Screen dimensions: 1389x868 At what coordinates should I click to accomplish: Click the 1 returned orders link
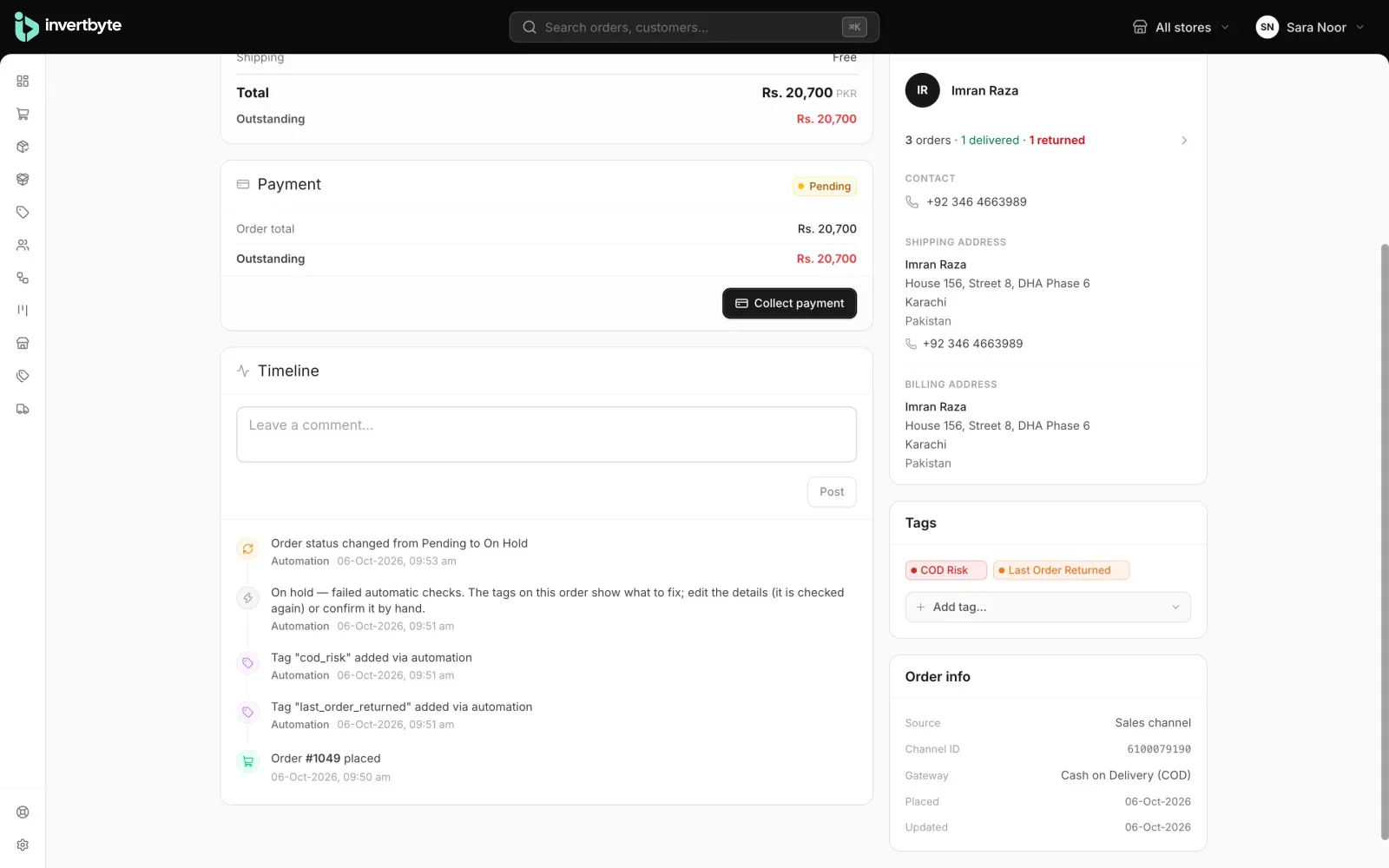(x=1057, y=140)
